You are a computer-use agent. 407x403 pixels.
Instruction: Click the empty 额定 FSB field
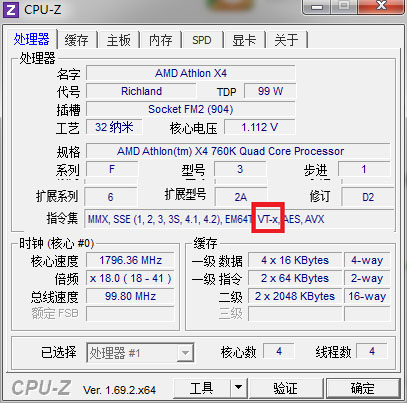pos(130,314)
